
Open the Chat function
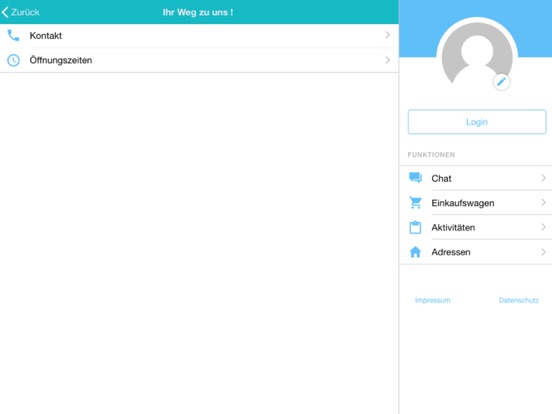coord(476,178)
